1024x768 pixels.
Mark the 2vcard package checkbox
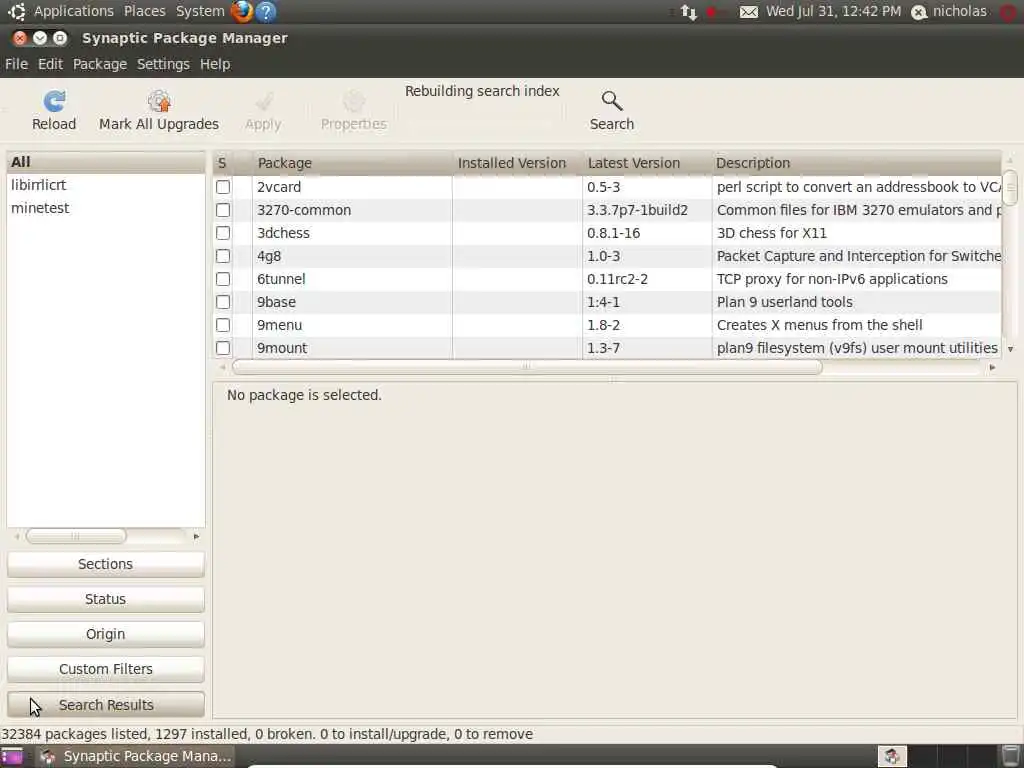(223, 187)
